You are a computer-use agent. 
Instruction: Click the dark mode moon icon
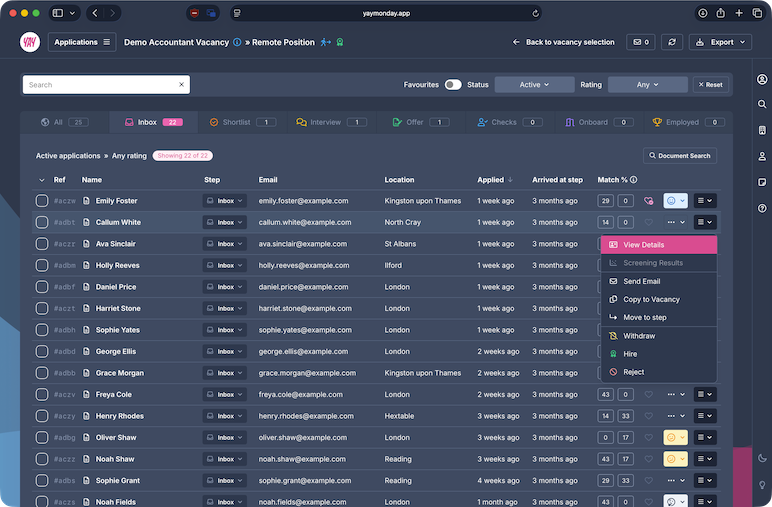(762, 458)
